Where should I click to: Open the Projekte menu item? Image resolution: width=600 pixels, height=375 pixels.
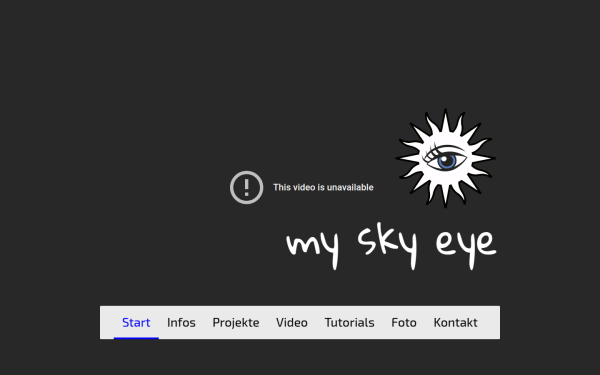pyautogui.click(x=236, y=323)
